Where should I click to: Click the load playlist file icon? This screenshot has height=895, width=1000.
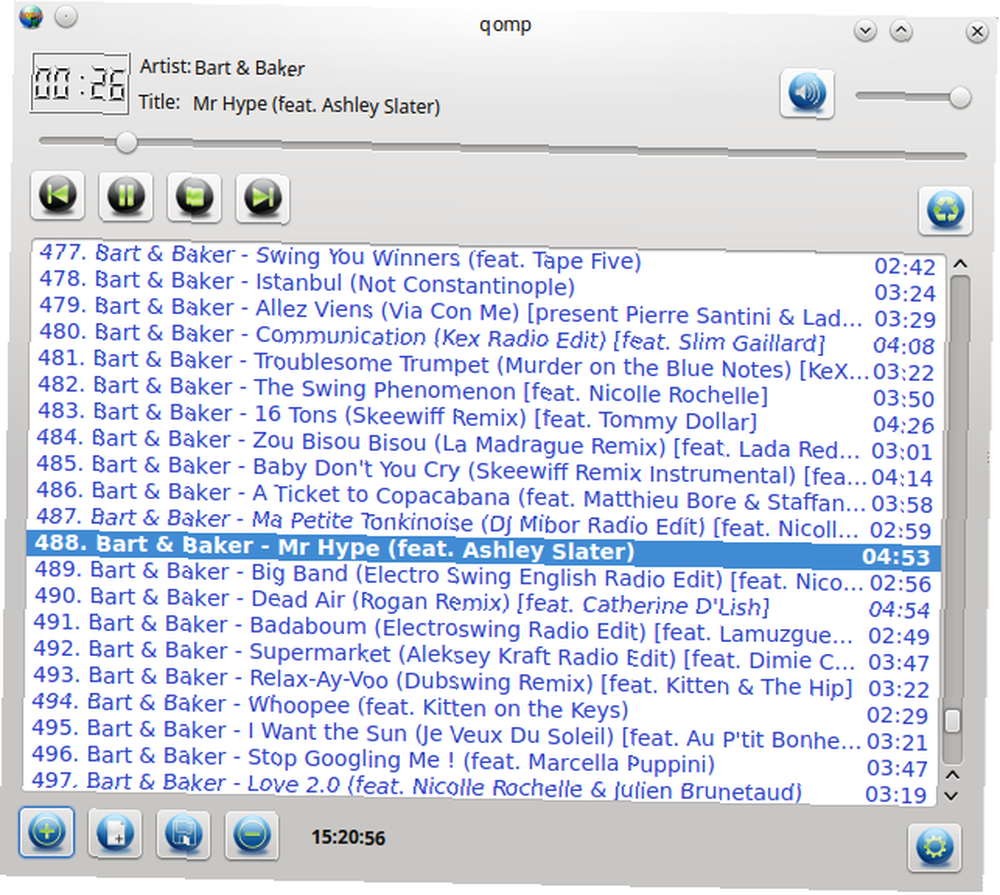point(115,833)
